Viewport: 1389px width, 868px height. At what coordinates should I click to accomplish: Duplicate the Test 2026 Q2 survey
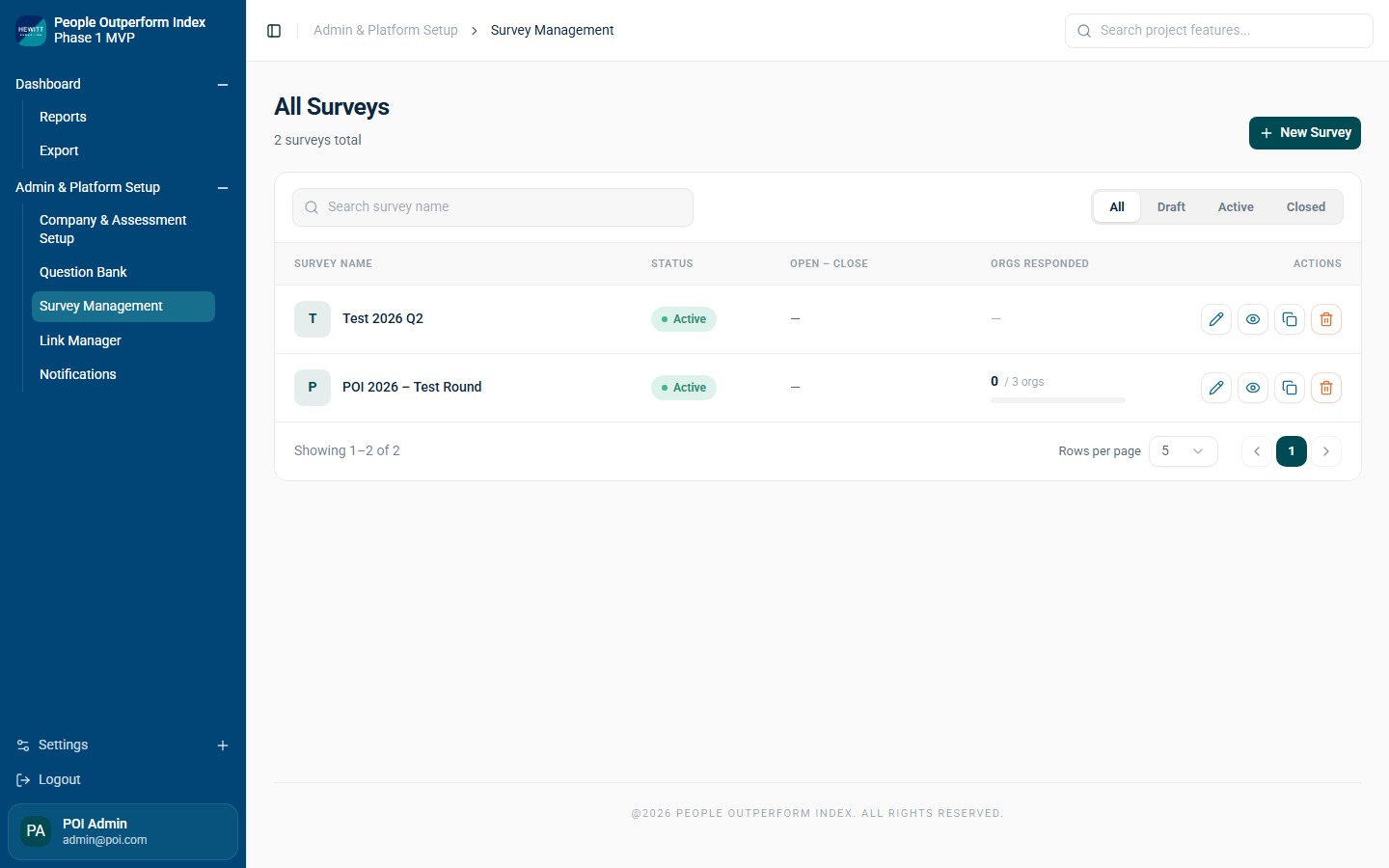(1290, 319)
